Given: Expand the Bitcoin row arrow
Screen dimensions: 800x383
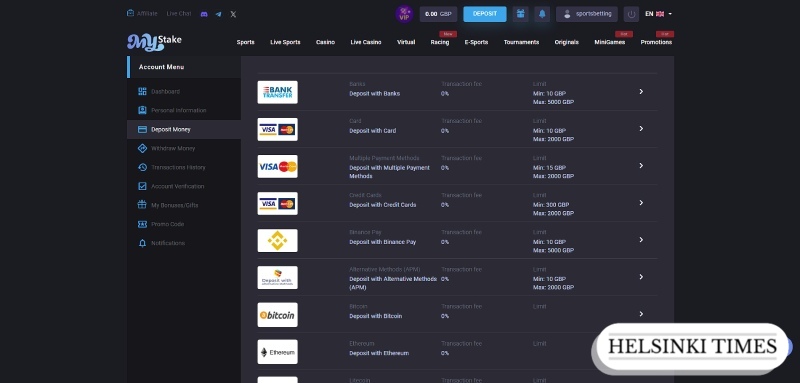Looking at the screenshot, I should coord(641,314).
